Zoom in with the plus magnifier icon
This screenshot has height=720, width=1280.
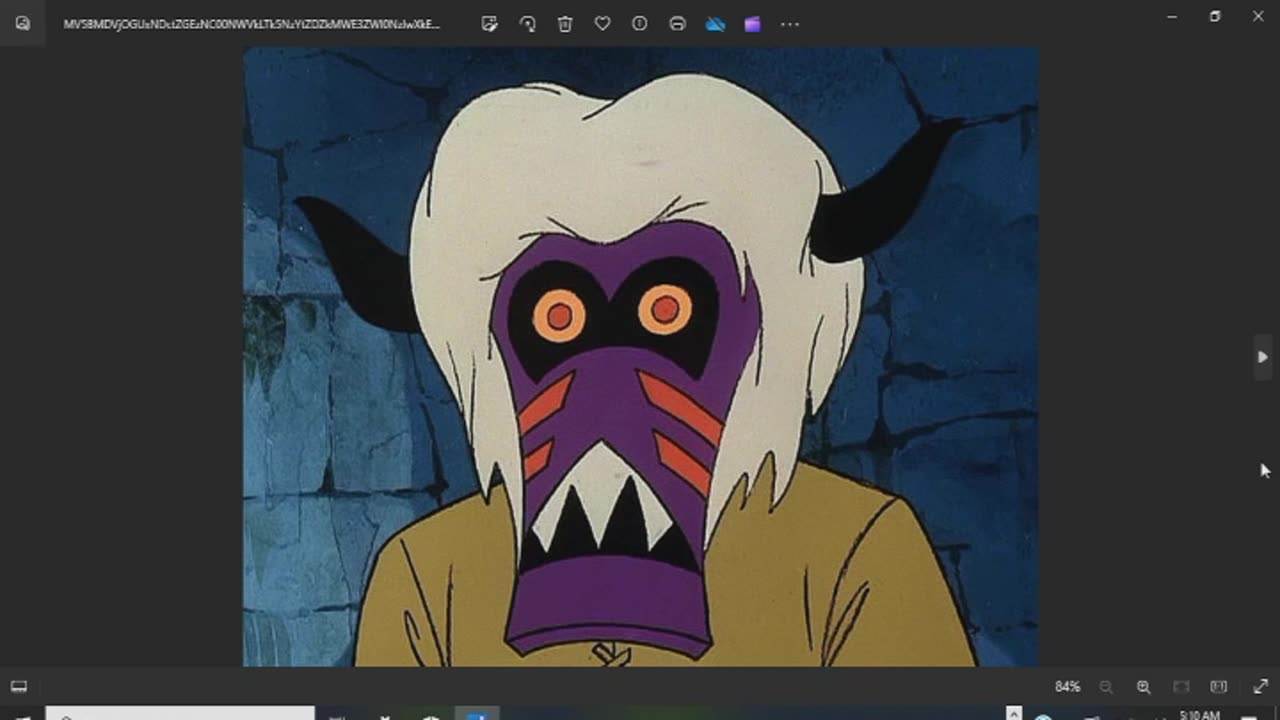pyautogui.click(x=1143, y=687)
